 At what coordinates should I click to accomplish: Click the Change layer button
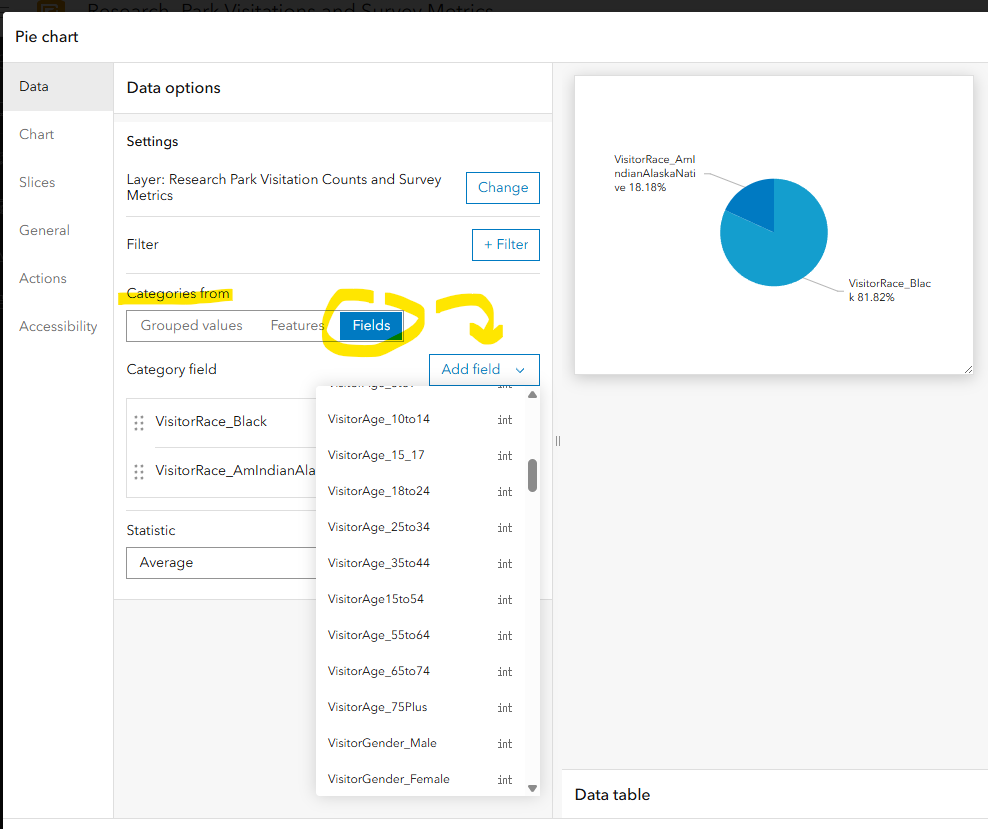click(x=502, y=188)
